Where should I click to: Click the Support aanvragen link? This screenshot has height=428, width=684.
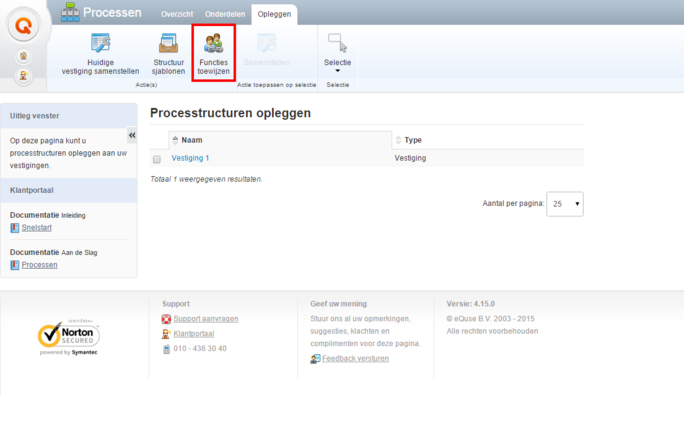click(205, 319)
